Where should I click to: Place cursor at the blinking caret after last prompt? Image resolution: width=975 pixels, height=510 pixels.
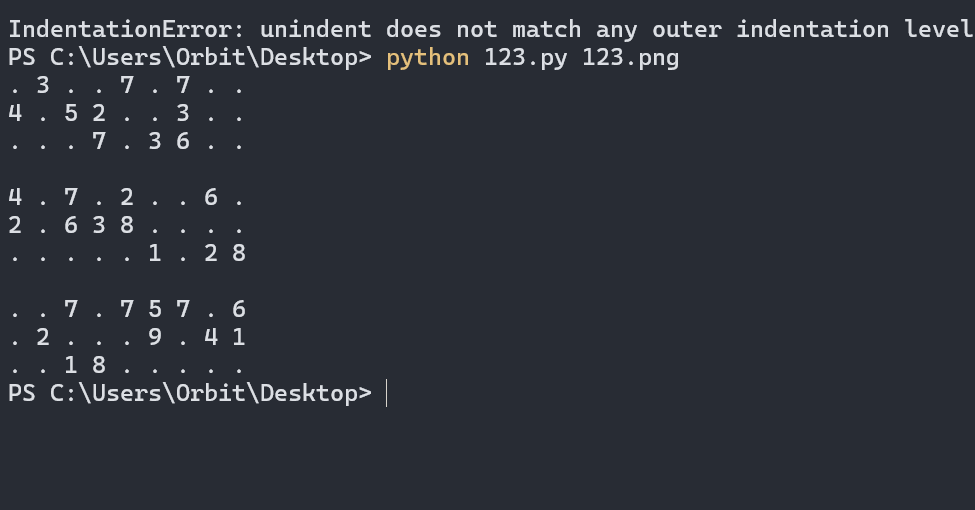[x=387, y=394]
